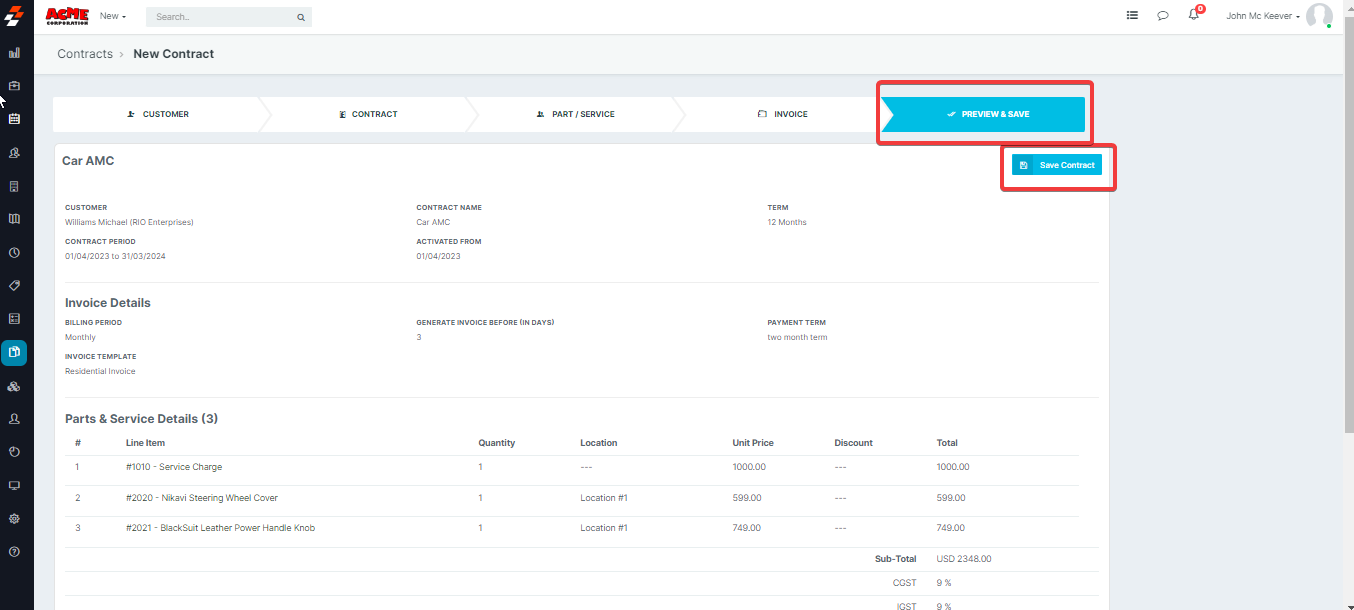Click the list view icon in header
This screenshot has height=610, width=1354.
click(1132, 16)
